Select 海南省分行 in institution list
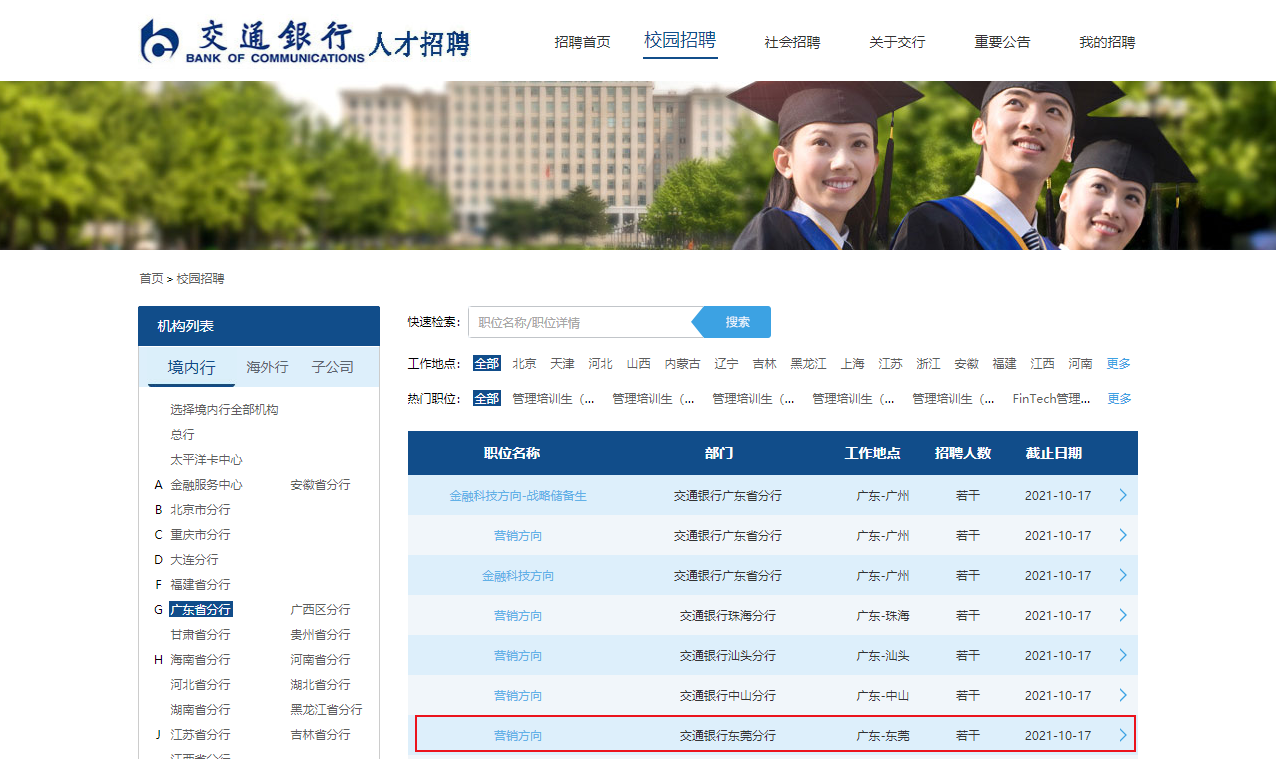 tap(200, 660)
